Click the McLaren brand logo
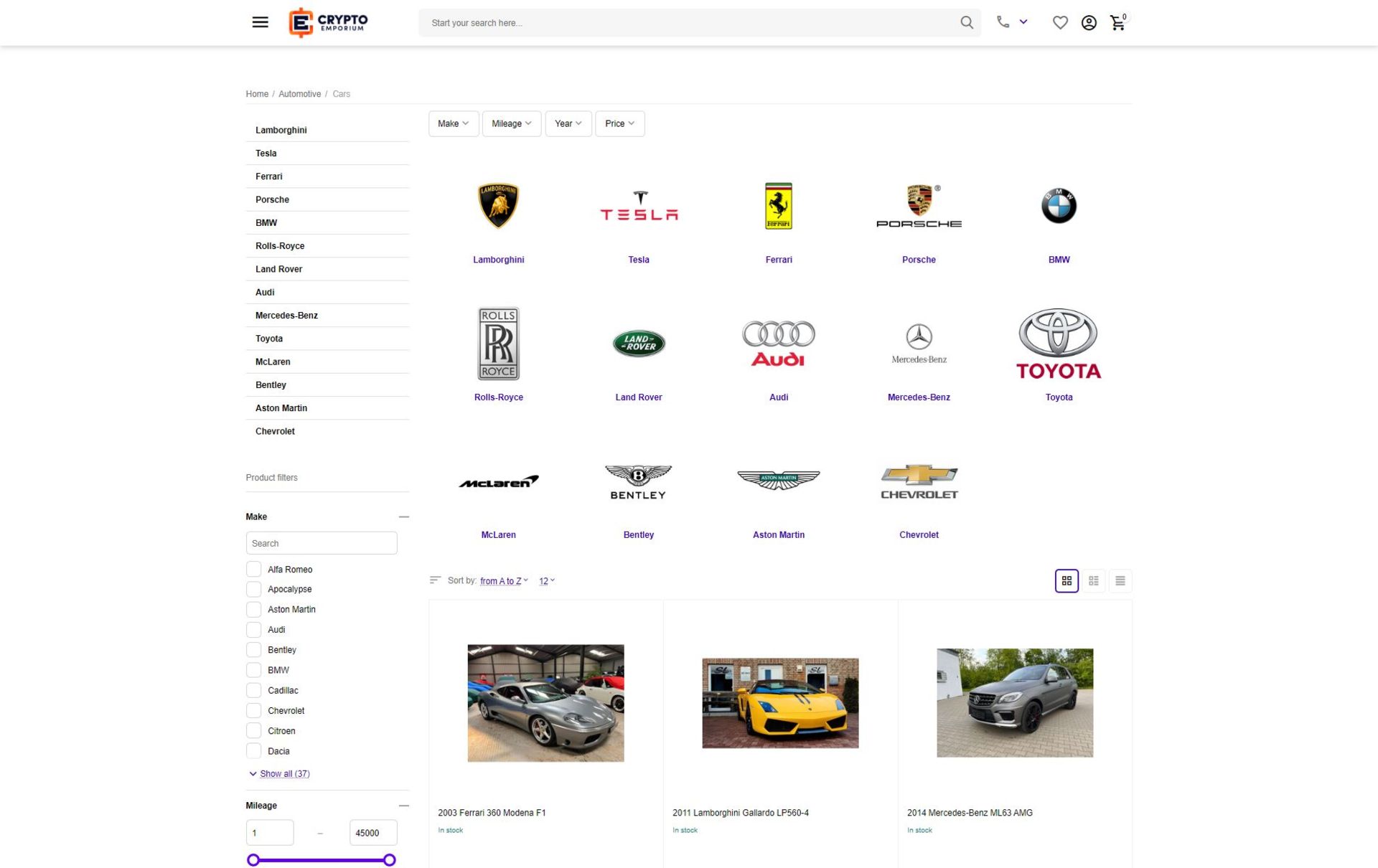The image size is (1378, 868). [x=498, y=481]
